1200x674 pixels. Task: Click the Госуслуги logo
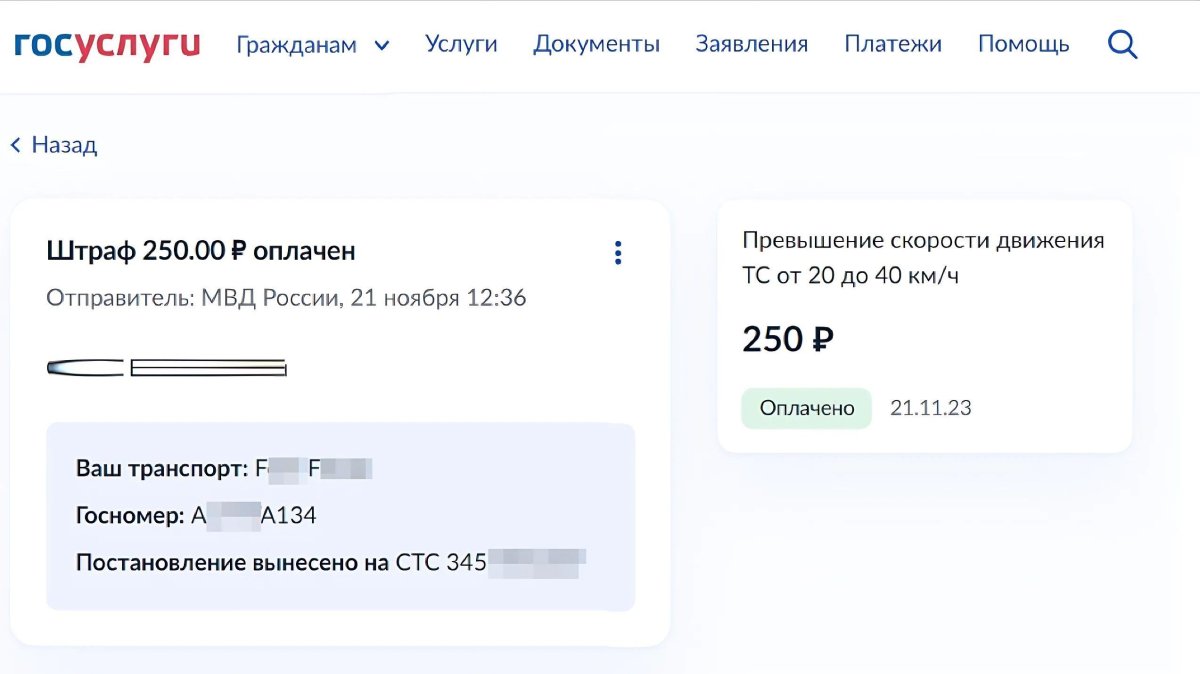[106, 45]
